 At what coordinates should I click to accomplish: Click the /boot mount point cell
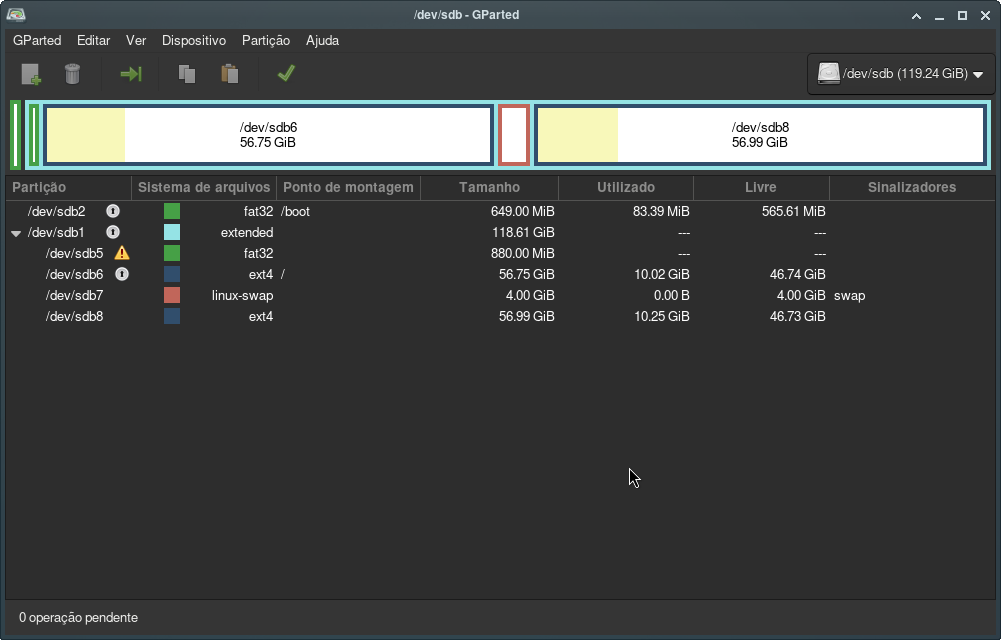click(295, 211)
